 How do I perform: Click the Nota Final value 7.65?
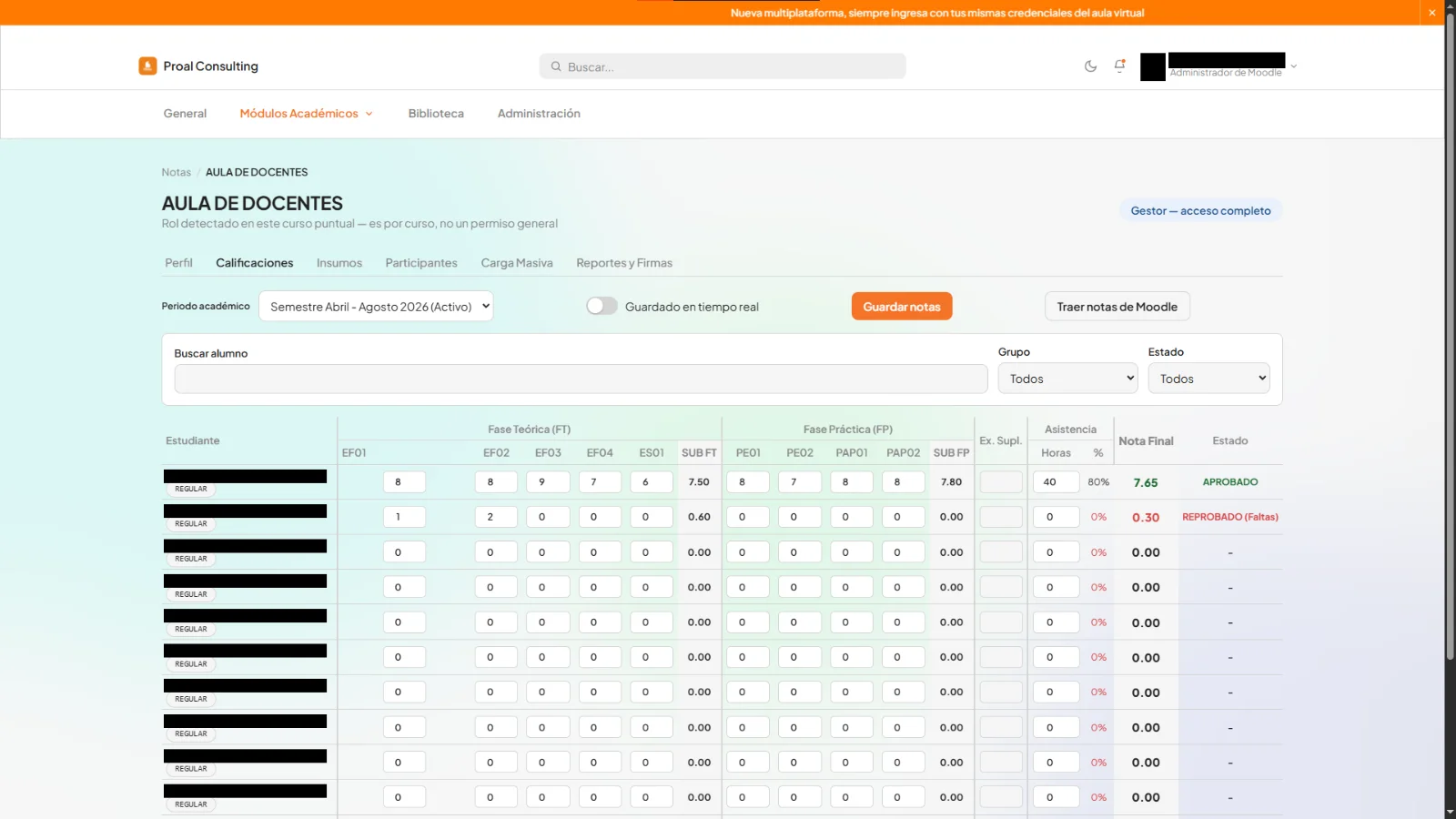[x=1146, y=483]
